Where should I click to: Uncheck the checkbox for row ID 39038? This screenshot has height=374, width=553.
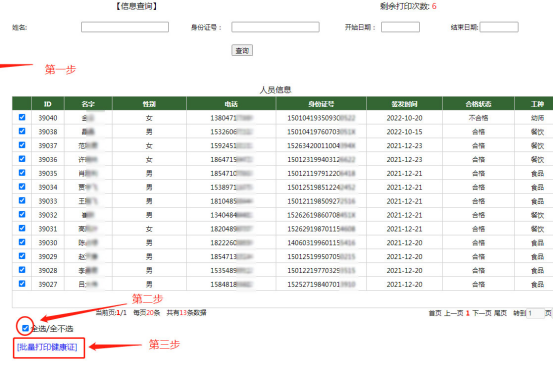coord(22,131)
